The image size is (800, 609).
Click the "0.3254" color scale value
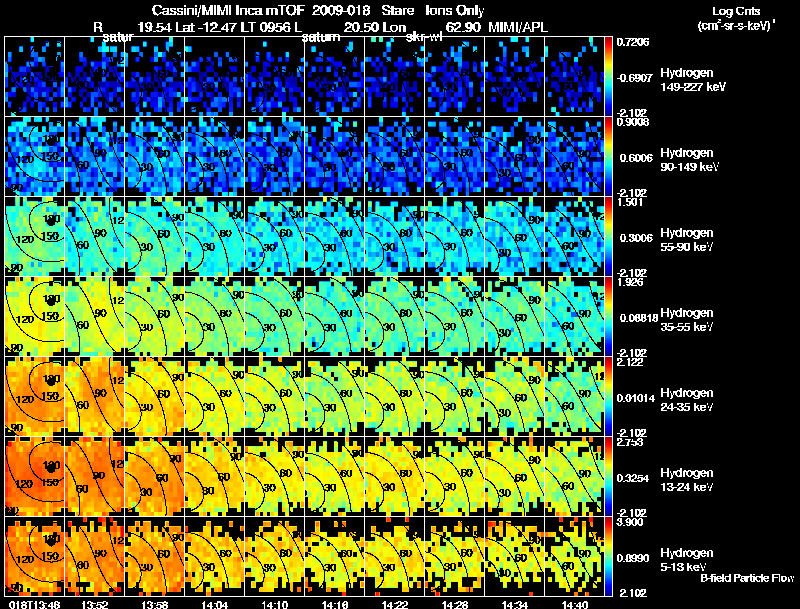pyautogui.click(x=634, y=478)
